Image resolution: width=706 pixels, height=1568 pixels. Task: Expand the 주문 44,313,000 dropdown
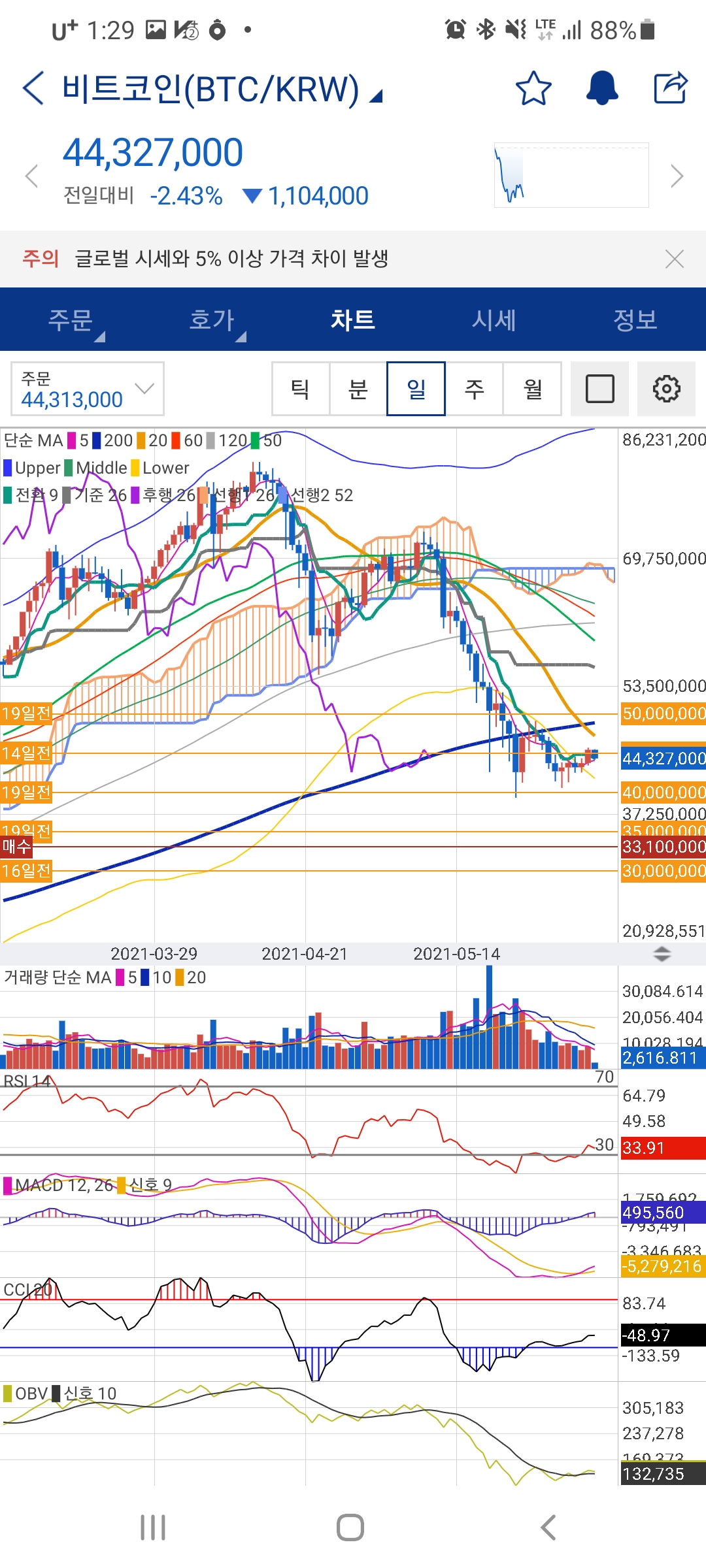click(x=88, y=389)
